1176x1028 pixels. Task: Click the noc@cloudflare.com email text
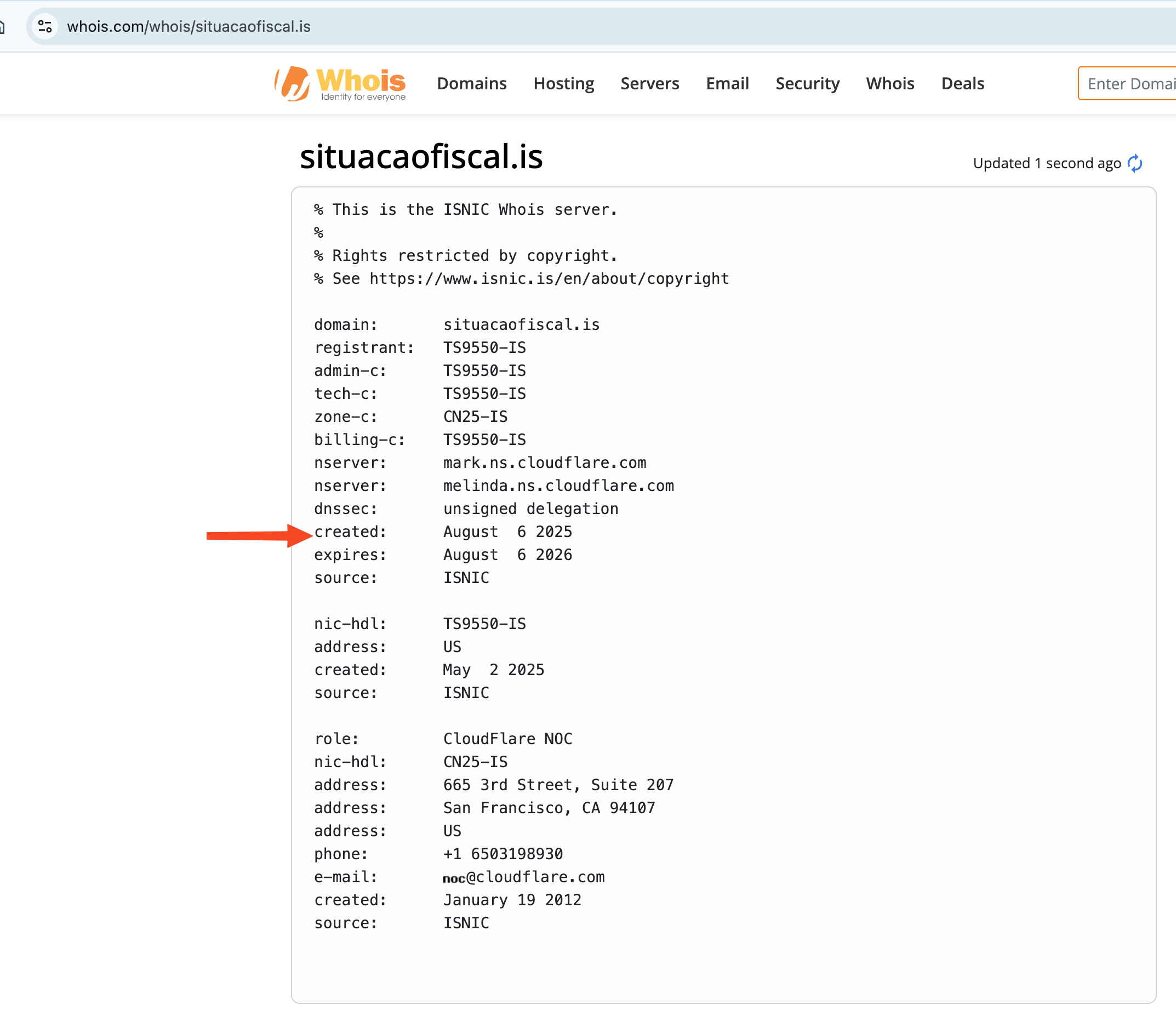(523, 877)
